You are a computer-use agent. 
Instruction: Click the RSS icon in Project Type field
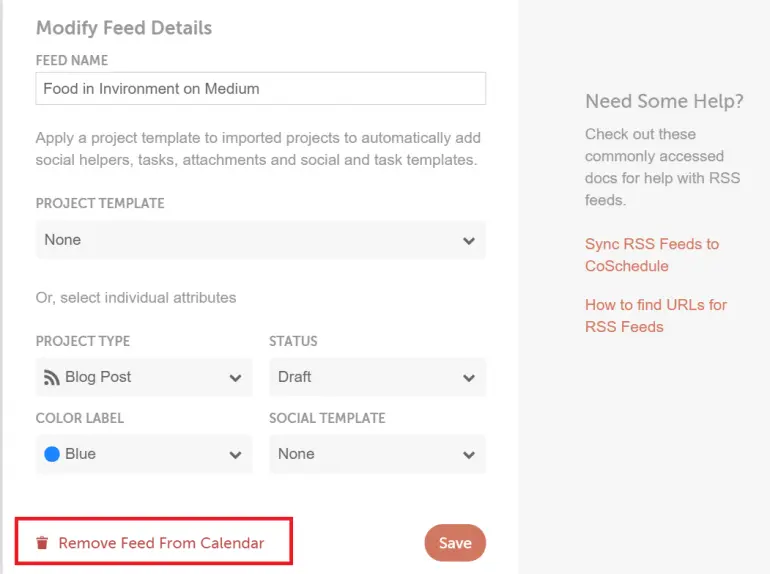(x=52, y=378)
